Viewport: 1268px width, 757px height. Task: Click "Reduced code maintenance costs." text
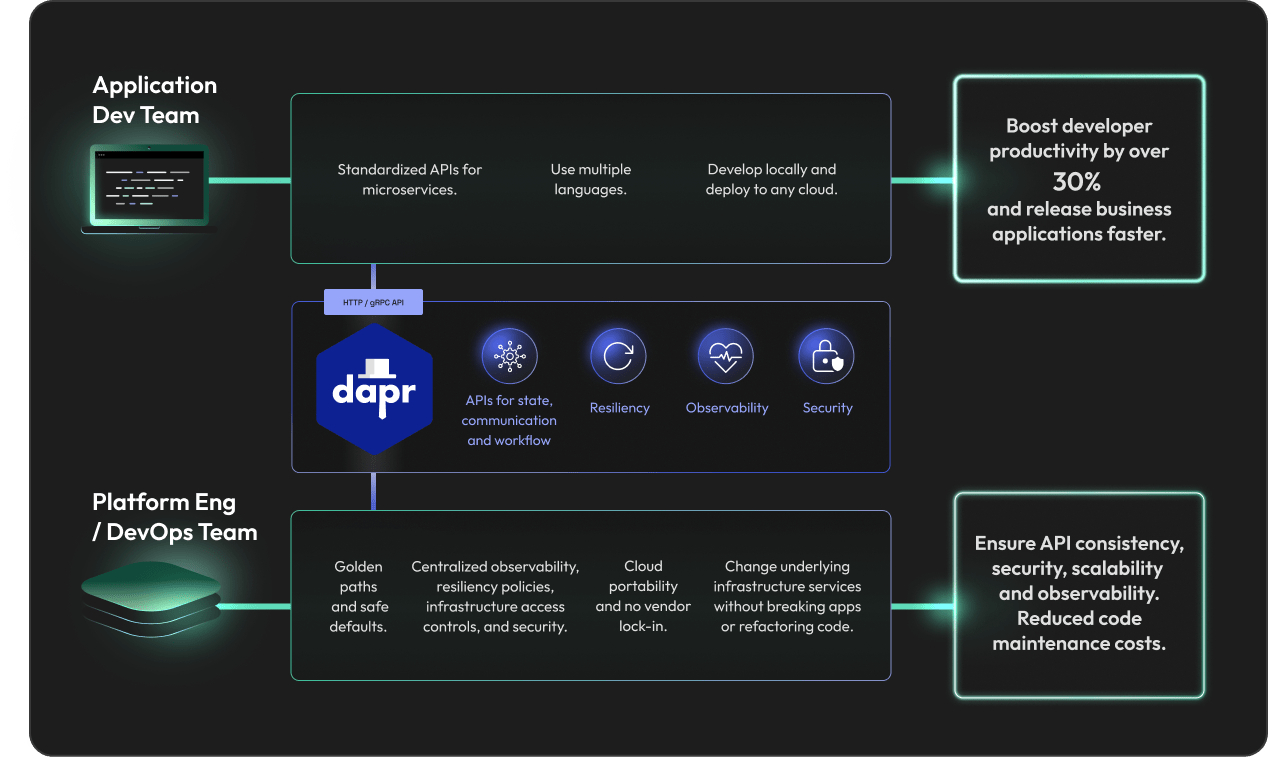click(1079, 631)
